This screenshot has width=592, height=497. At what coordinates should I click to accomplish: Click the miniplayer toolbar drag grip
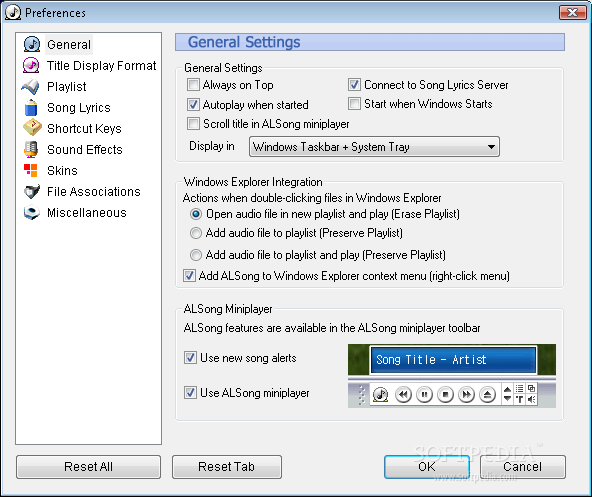361,395
